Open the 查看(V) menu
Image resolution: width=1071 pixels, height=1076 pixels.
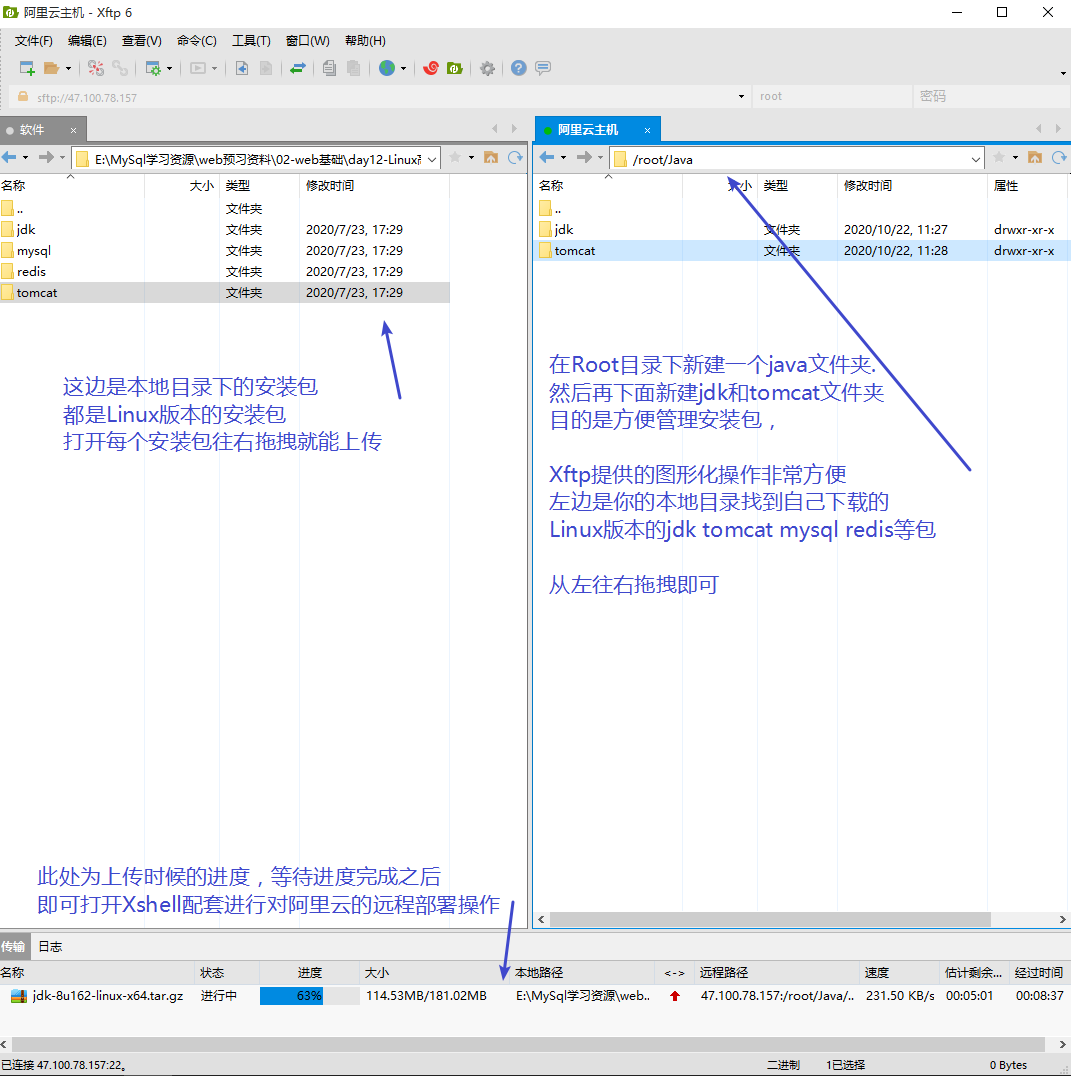click(141, 41)
